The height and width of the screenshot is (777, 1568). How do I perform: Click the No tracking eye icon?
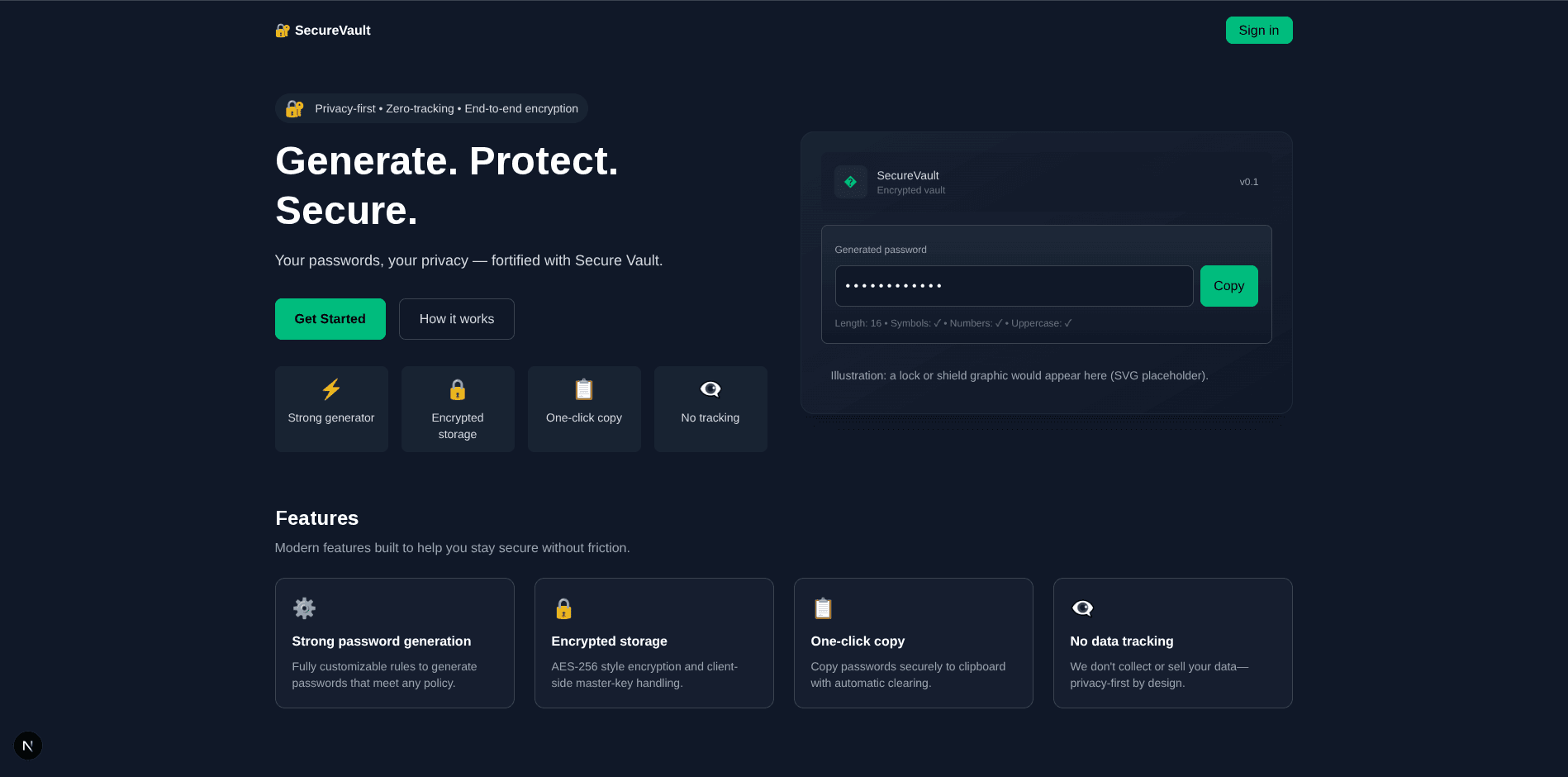[710, 389]
